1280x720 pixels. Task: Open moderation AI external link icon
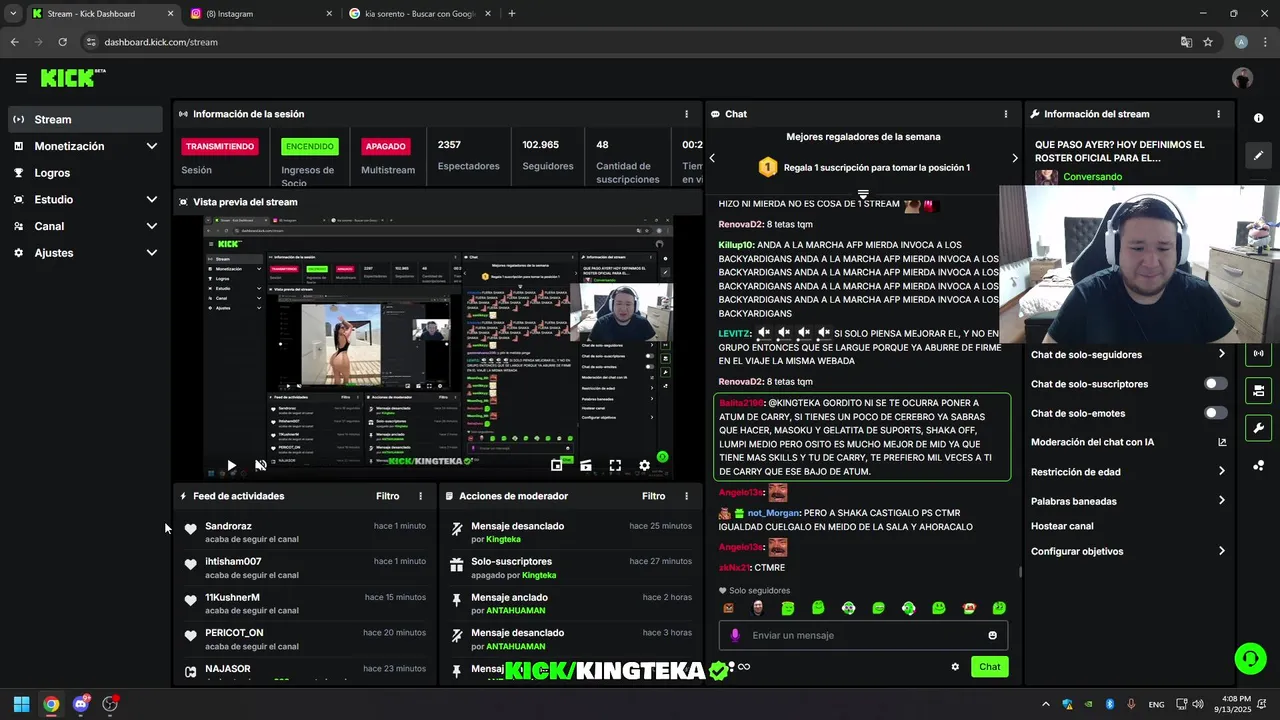coord(1222,442)
